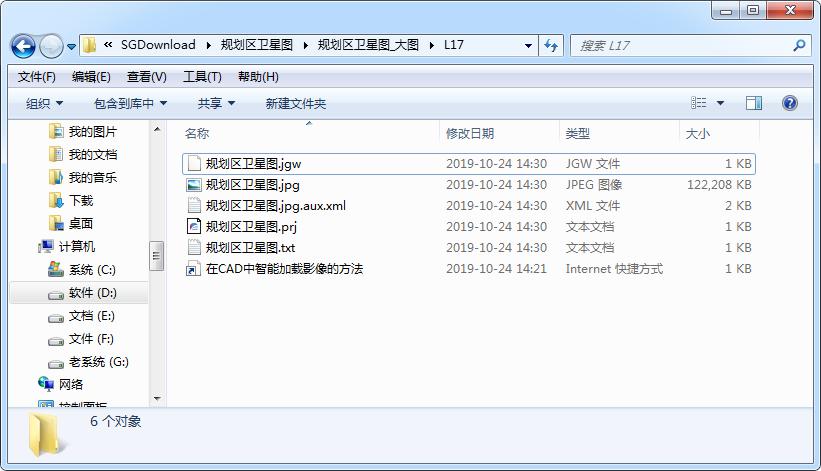The image size is (821, 471).
Task: Open the 包含到库中 dropdown
Action: pyautogui.click(x=130, y=103)
